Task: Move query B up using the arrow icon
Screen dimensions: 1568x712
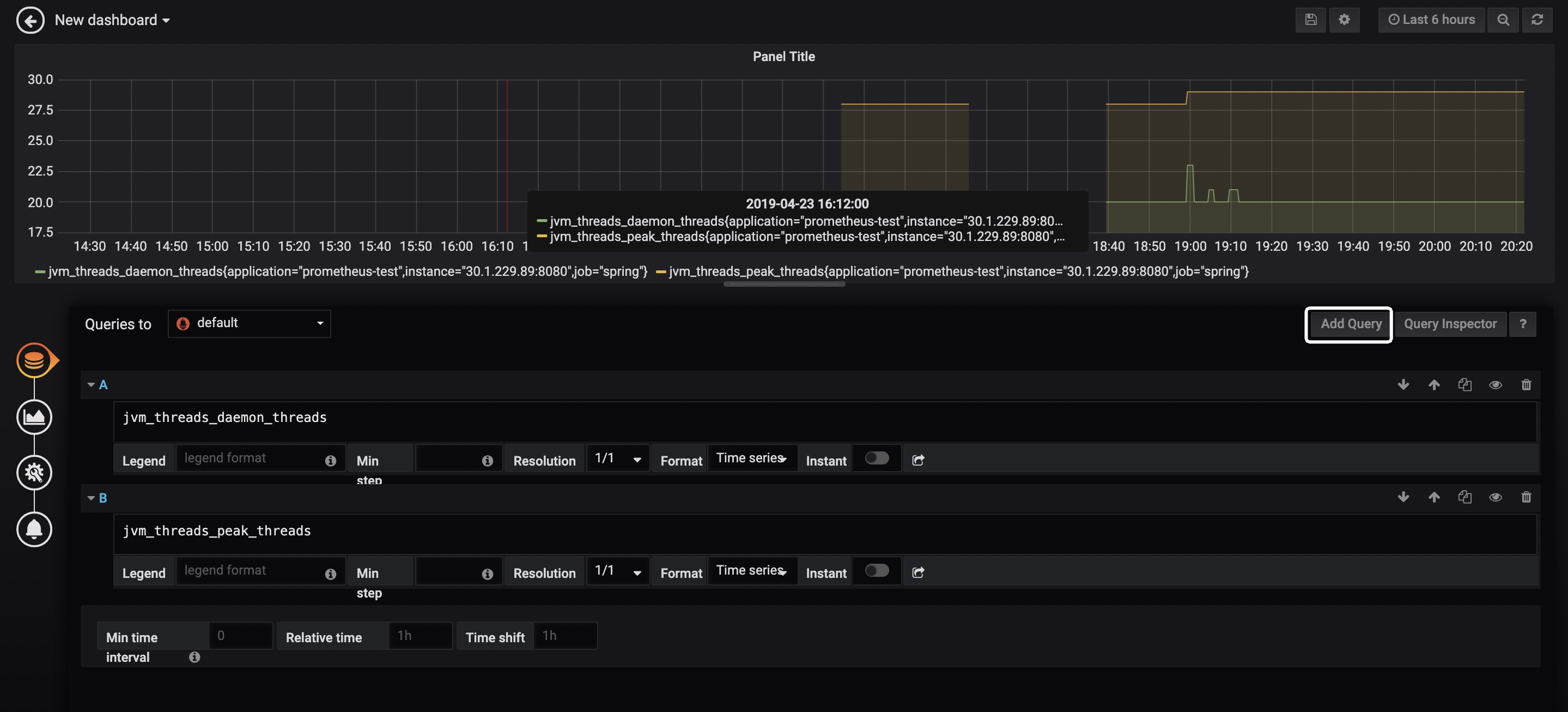Action: [1434, 497]
